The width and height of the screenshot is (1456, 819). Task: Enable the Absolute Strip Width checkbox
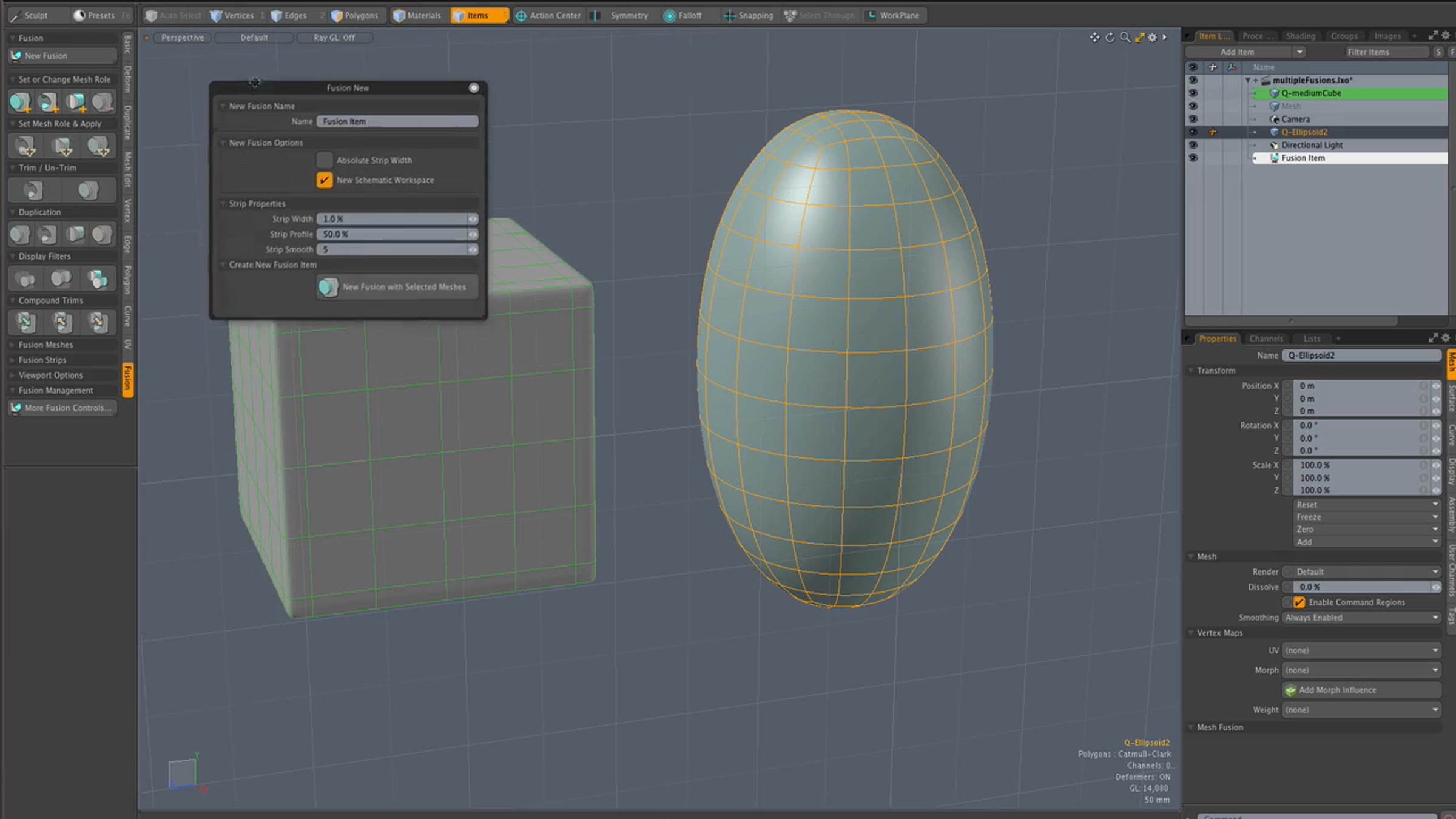click(x=325, y=160)
